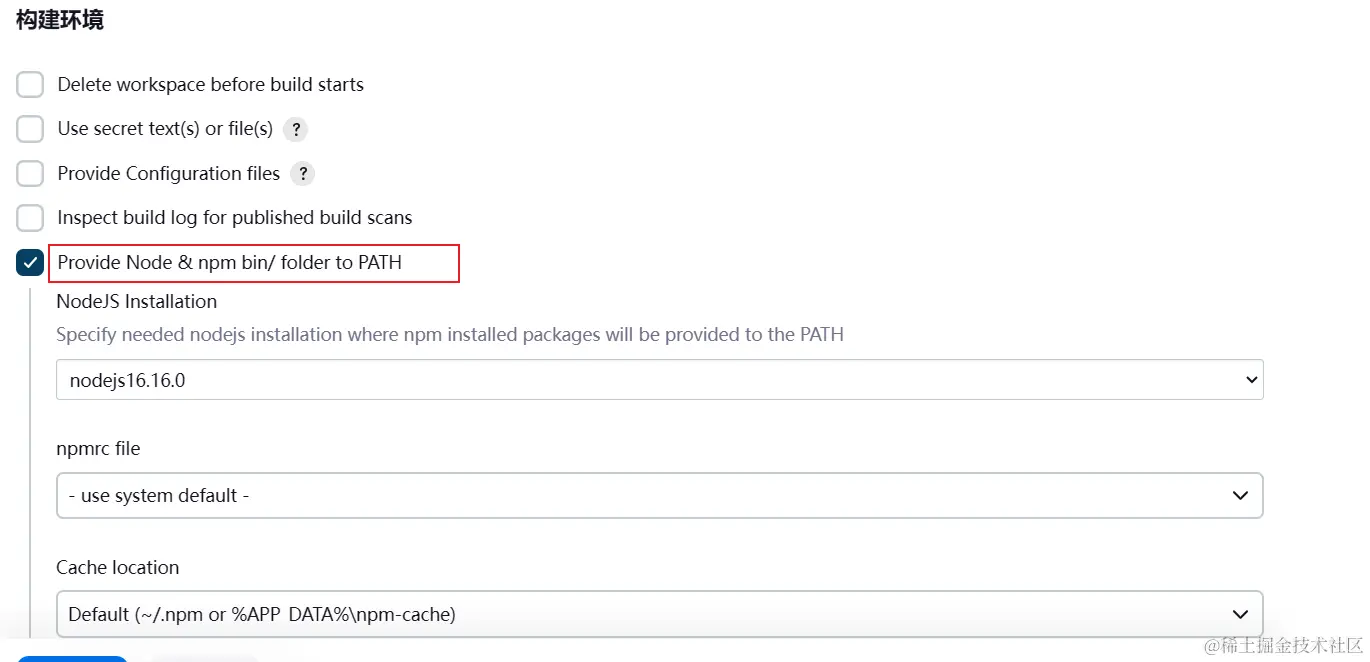The height and width of the screenshot is (662, 1370).
Task: Enable "Delete workspace before build starts"
Action: point(29,84)
